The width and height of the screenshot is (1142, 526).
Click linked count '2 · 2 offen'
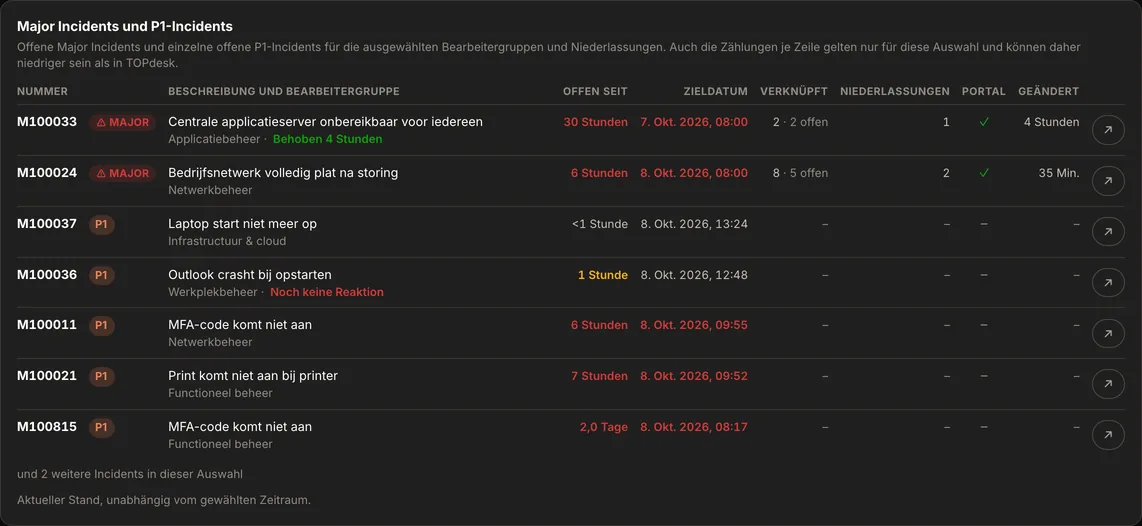(x=800, y=122)
